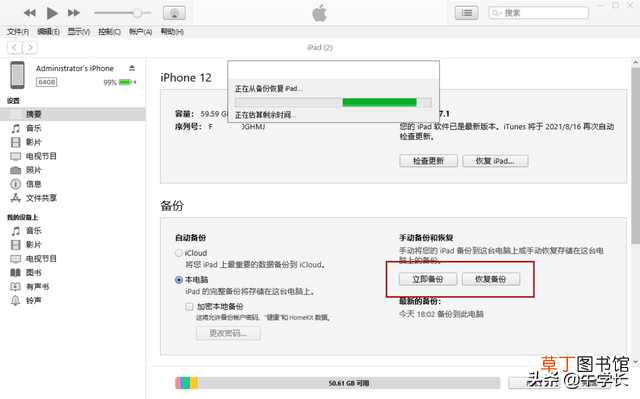The image size is (640, 399).
Task: Select the iCloud backup radio button
Action: pos(179,253)
